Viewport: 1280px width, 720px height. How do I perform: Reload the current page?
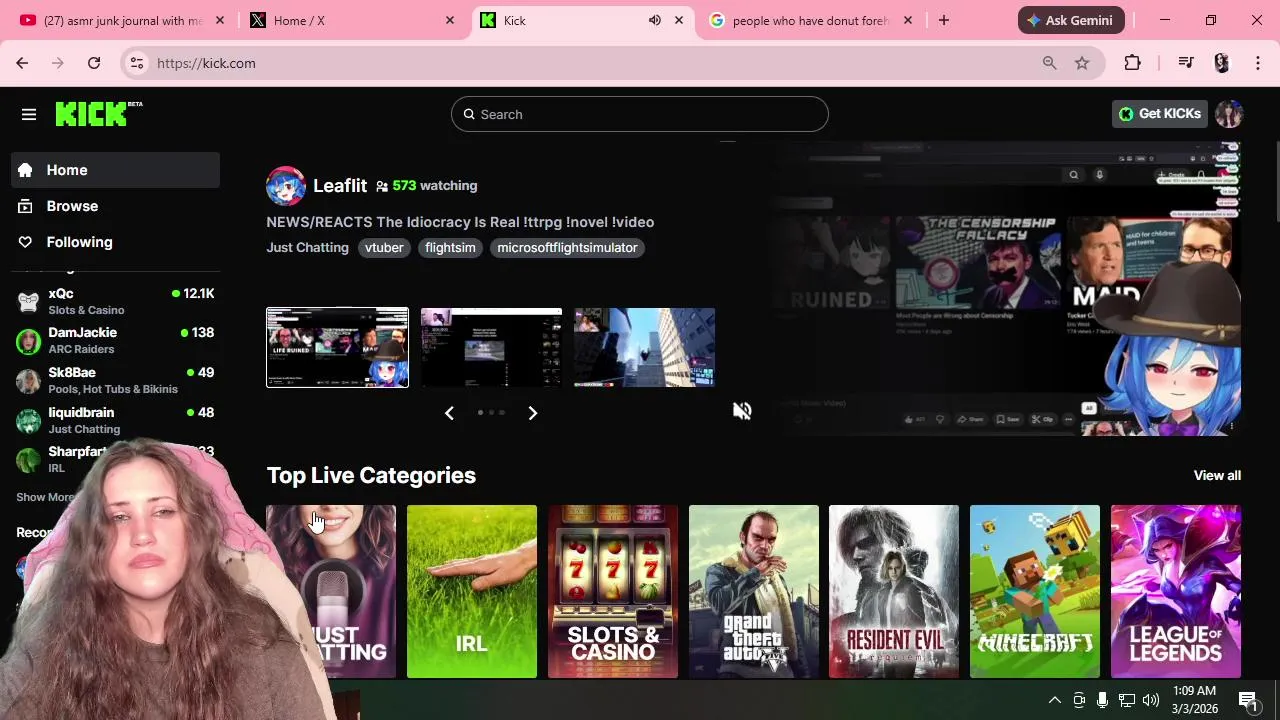coord(94,63)
